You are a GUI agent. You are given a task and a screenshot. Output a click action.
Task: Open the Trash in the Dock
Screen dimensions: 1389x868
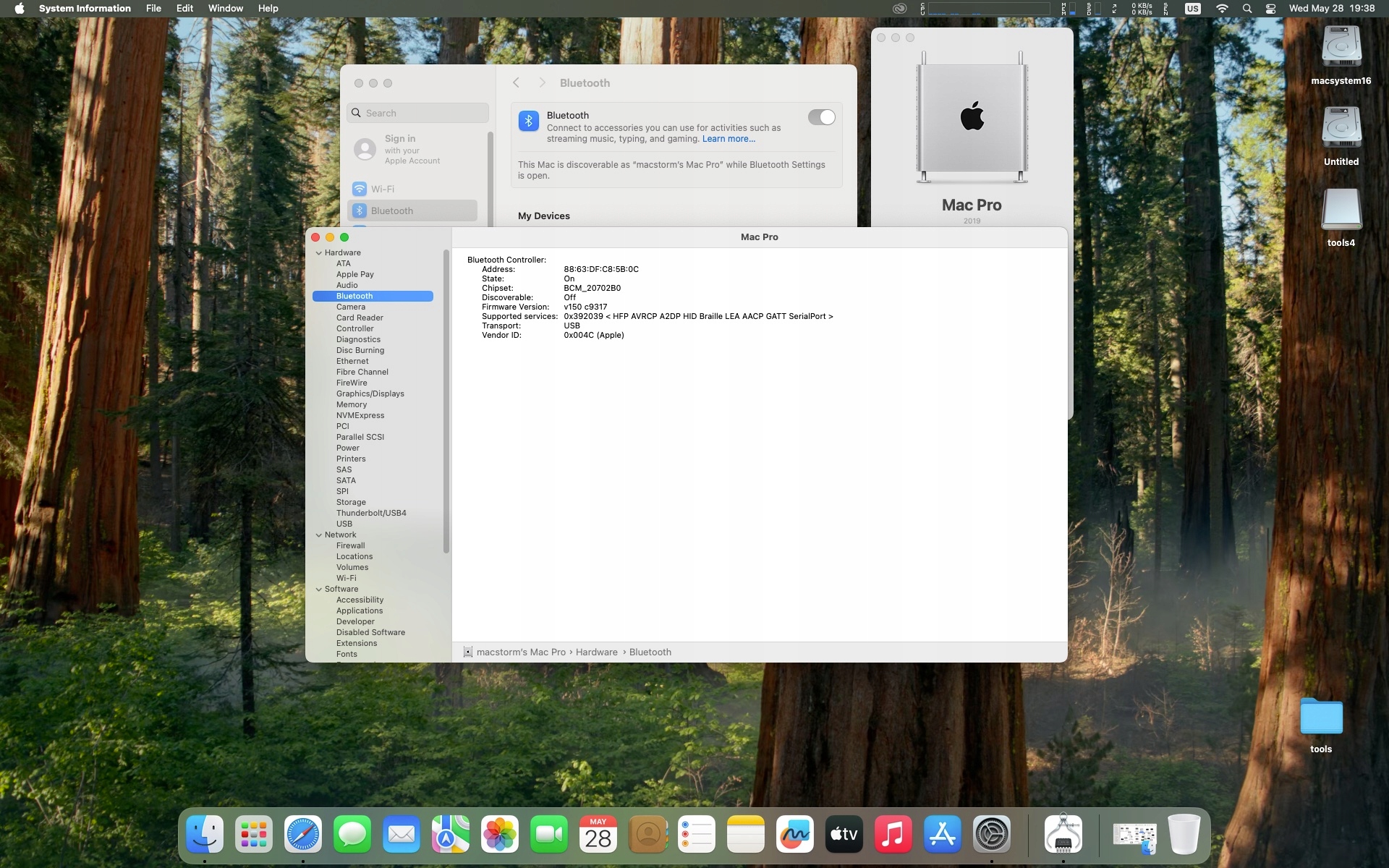point(1184,834)
